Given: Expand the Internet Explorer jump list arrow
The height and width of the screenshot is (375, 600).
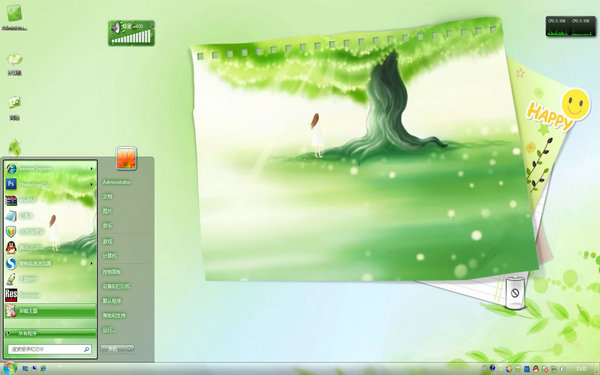Looking at the screenshot, I should pos(91,168).
